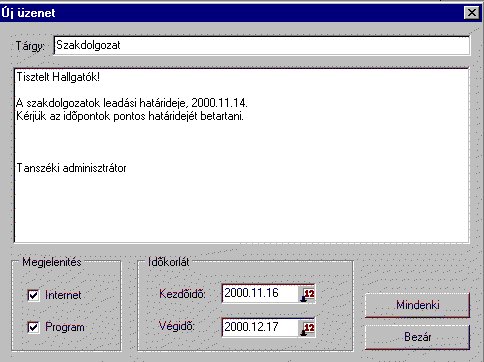
Task: Click the Végidő label
Action: click(177, 326)
